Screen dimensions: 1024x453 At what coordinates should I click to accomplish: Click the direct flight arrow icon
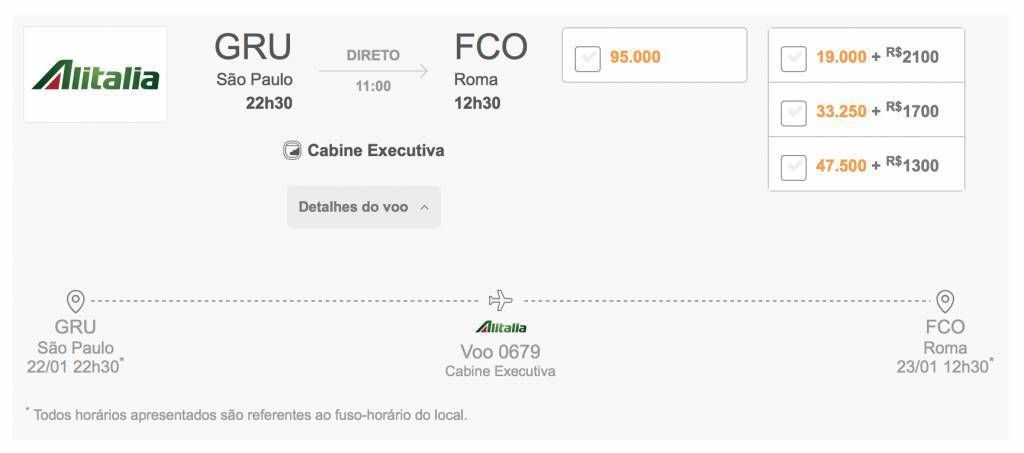pyautogui.click(x=373, y=71)
